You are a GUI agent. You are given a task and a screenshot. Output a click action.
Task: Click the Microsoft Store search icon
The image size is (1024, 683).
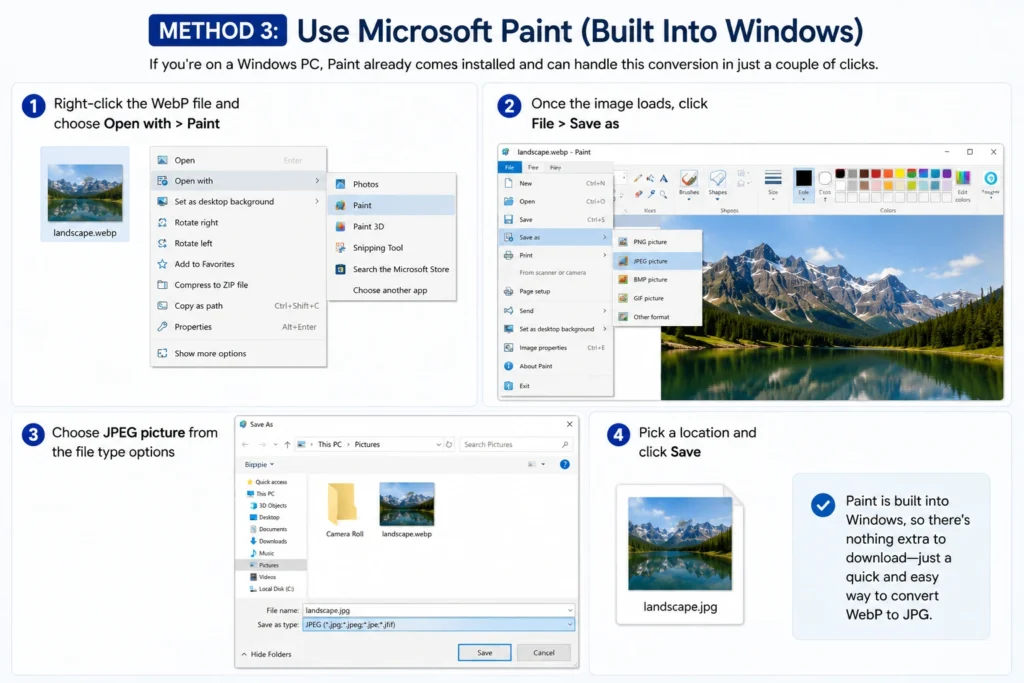(x=340, y=269)
